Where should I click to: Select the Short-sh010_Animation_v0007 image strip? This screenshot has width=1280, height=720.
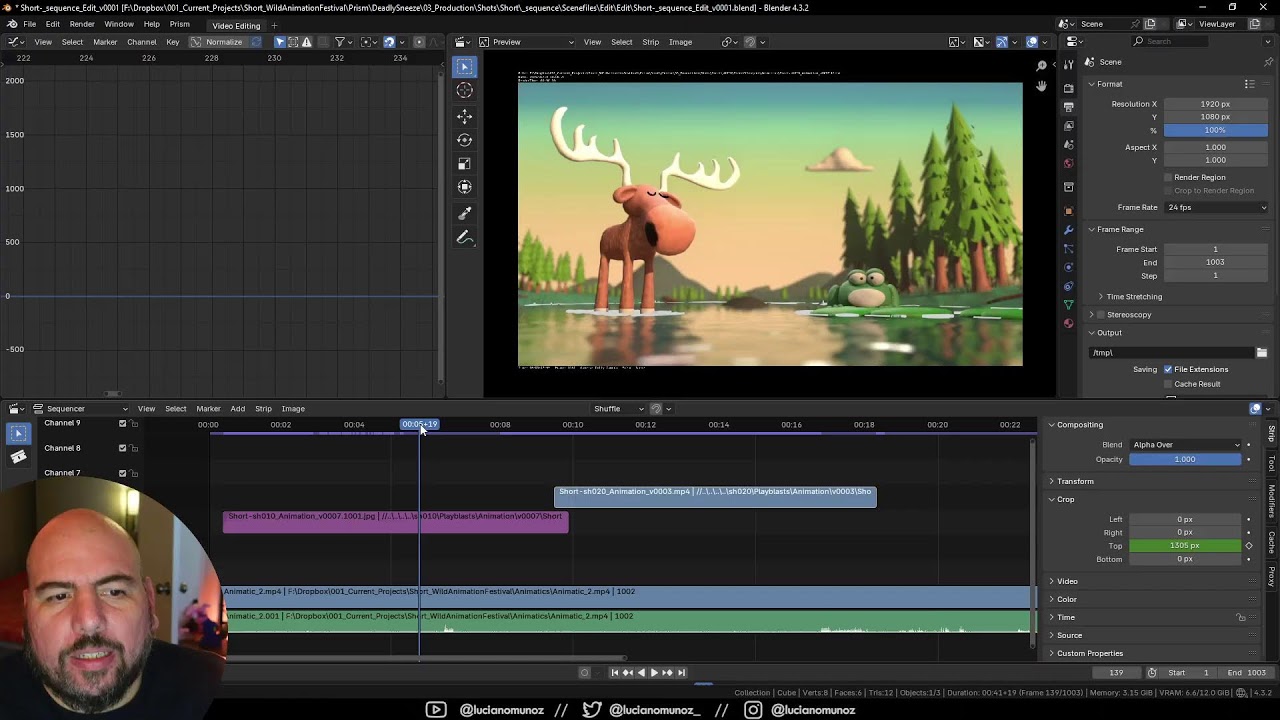395,521
